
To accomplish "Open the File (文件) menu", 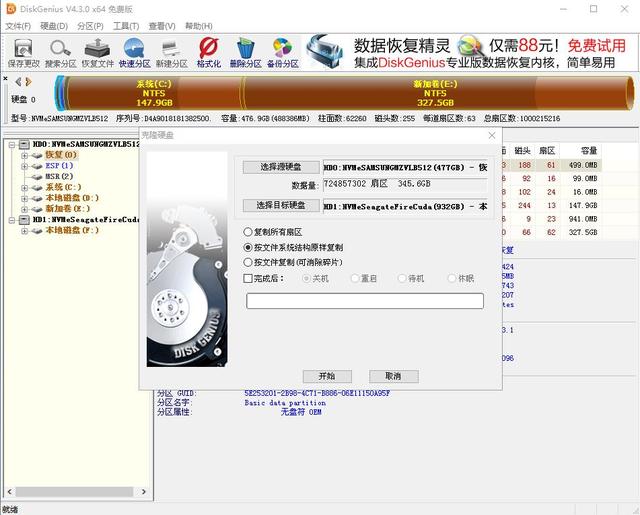I will [18, 26].
